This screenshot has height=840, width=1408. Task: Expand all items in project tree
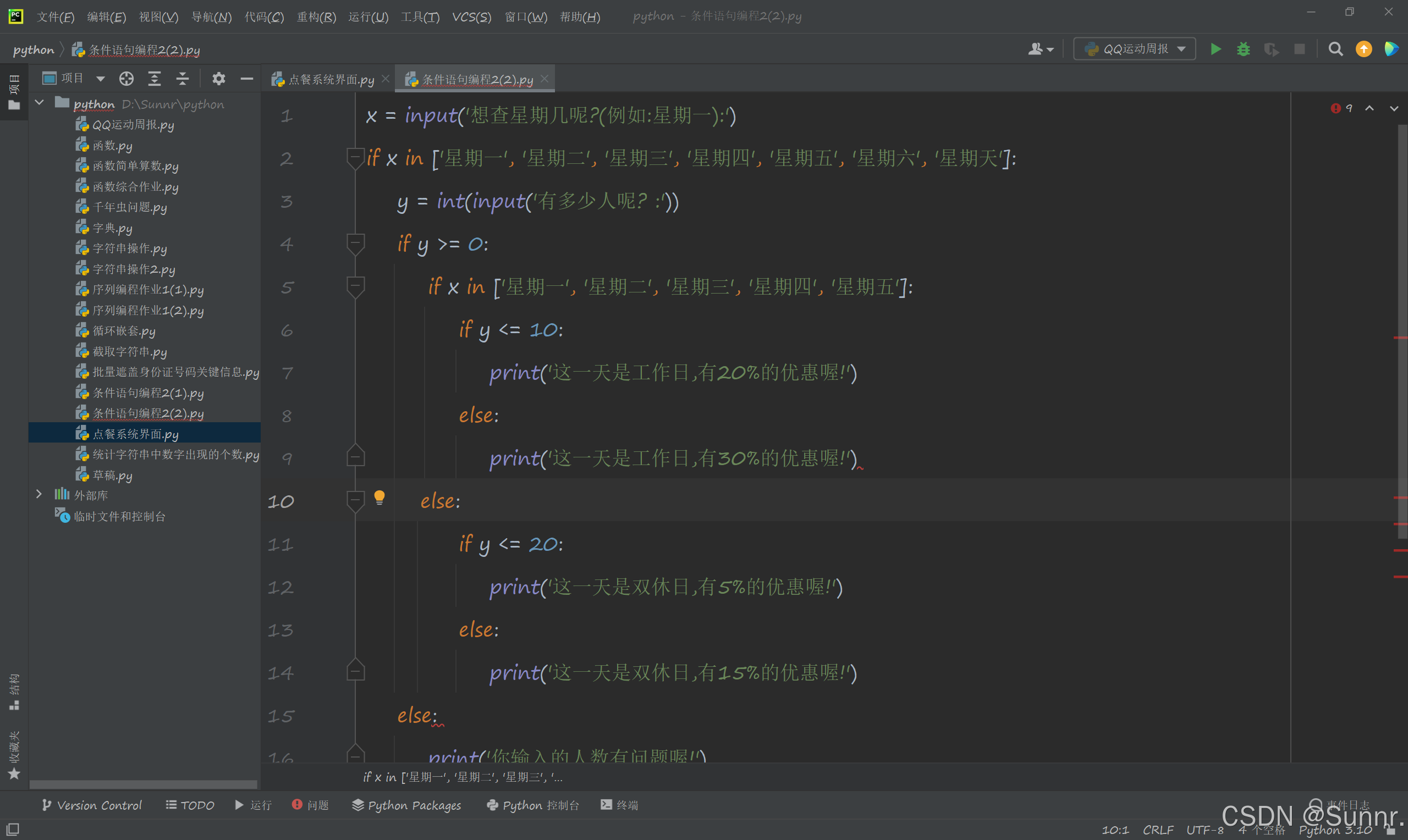tap(155, 79)
